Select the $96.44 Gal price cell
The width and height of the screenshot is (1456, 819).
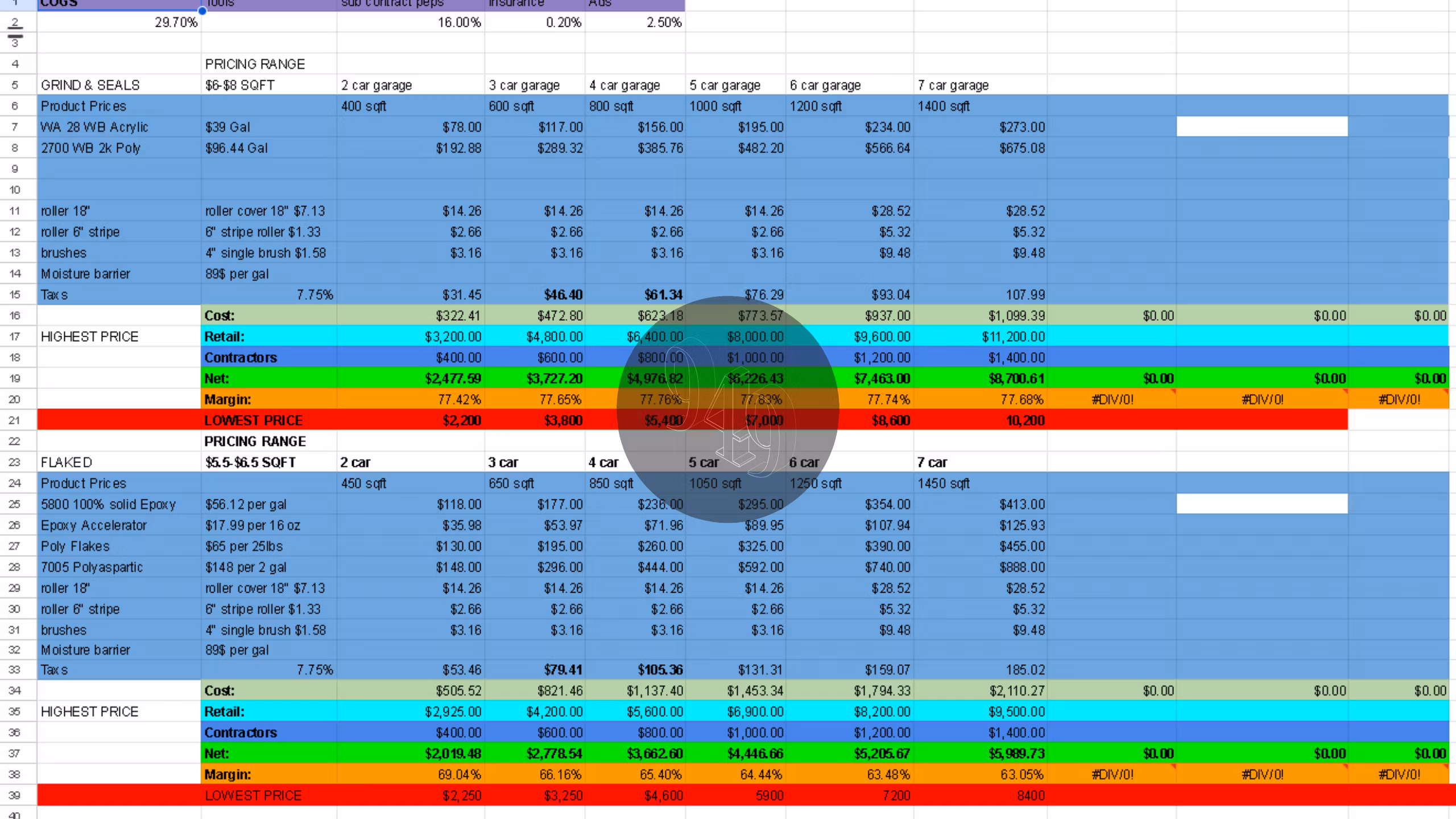[x=269, y=148]
